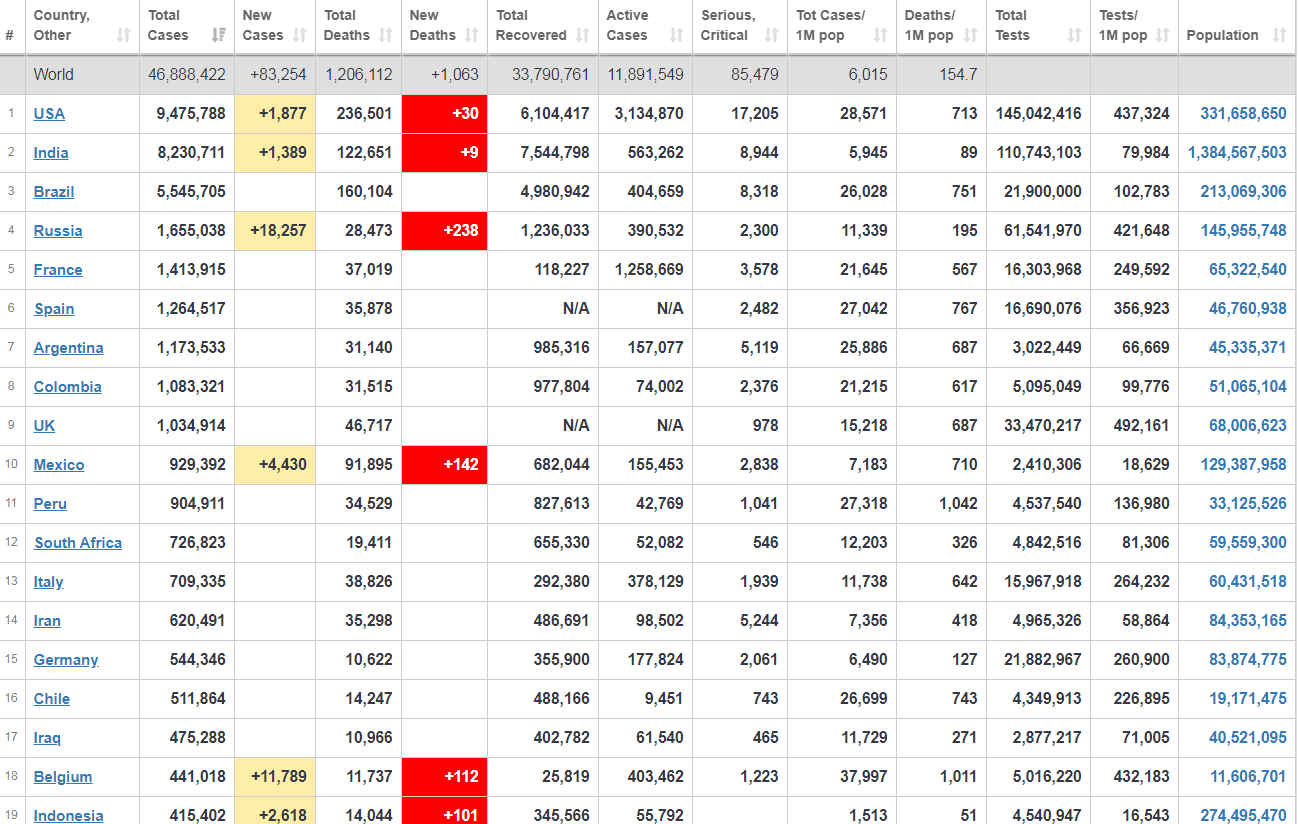Open the South Africa country link
Viewport: 1298px width, 824px height.
tap(78, 543)
